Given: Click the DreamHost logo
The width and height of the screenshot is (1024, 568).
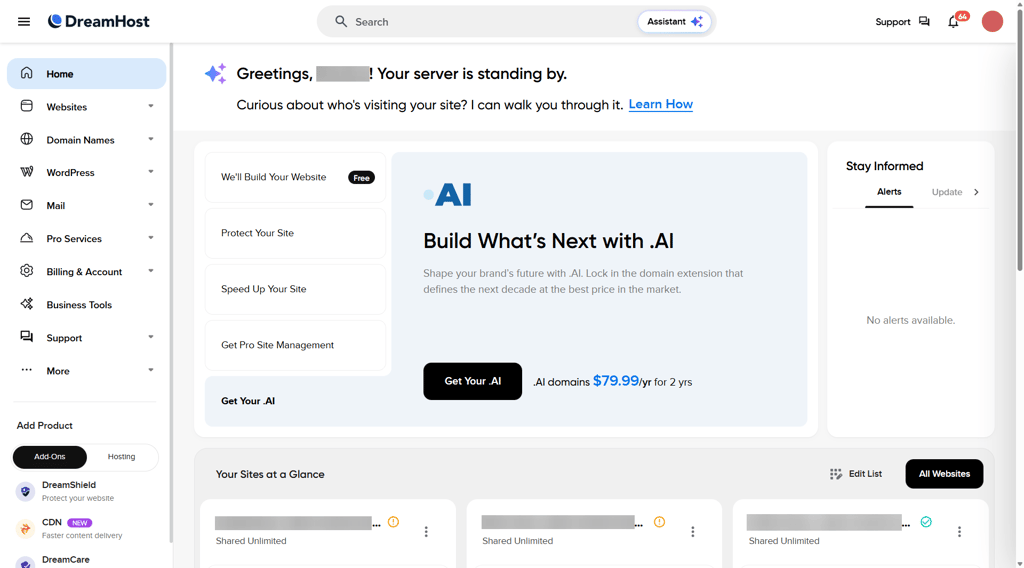Looking at the screenshot, I should point(99,22).
